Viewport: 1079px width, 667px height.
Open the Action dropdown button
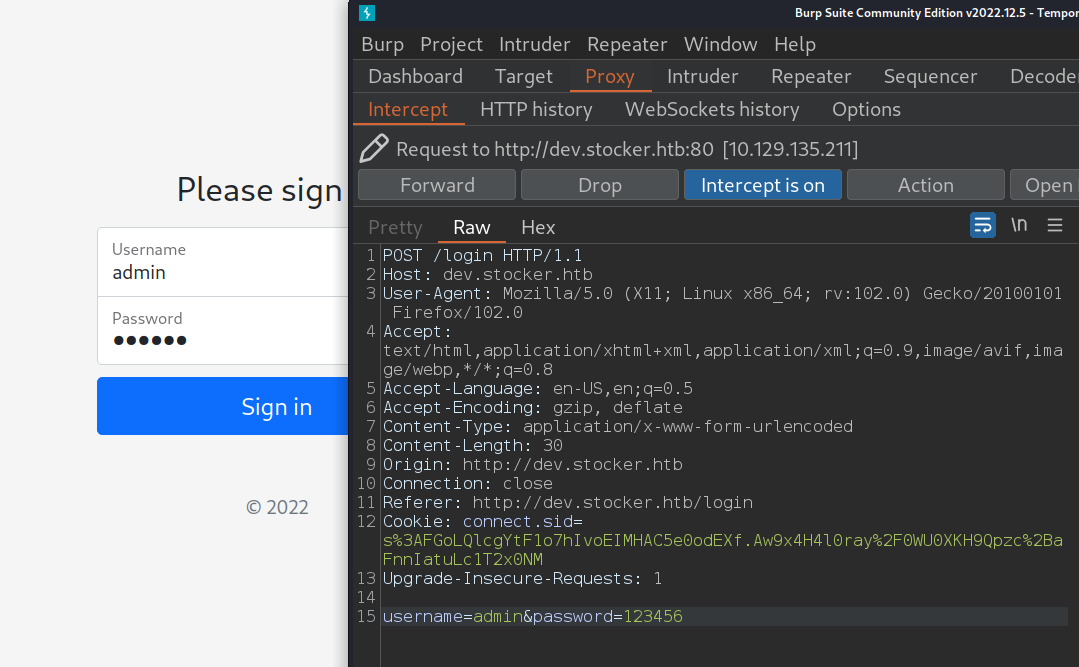pyautogui.click(x=925, y=185)
